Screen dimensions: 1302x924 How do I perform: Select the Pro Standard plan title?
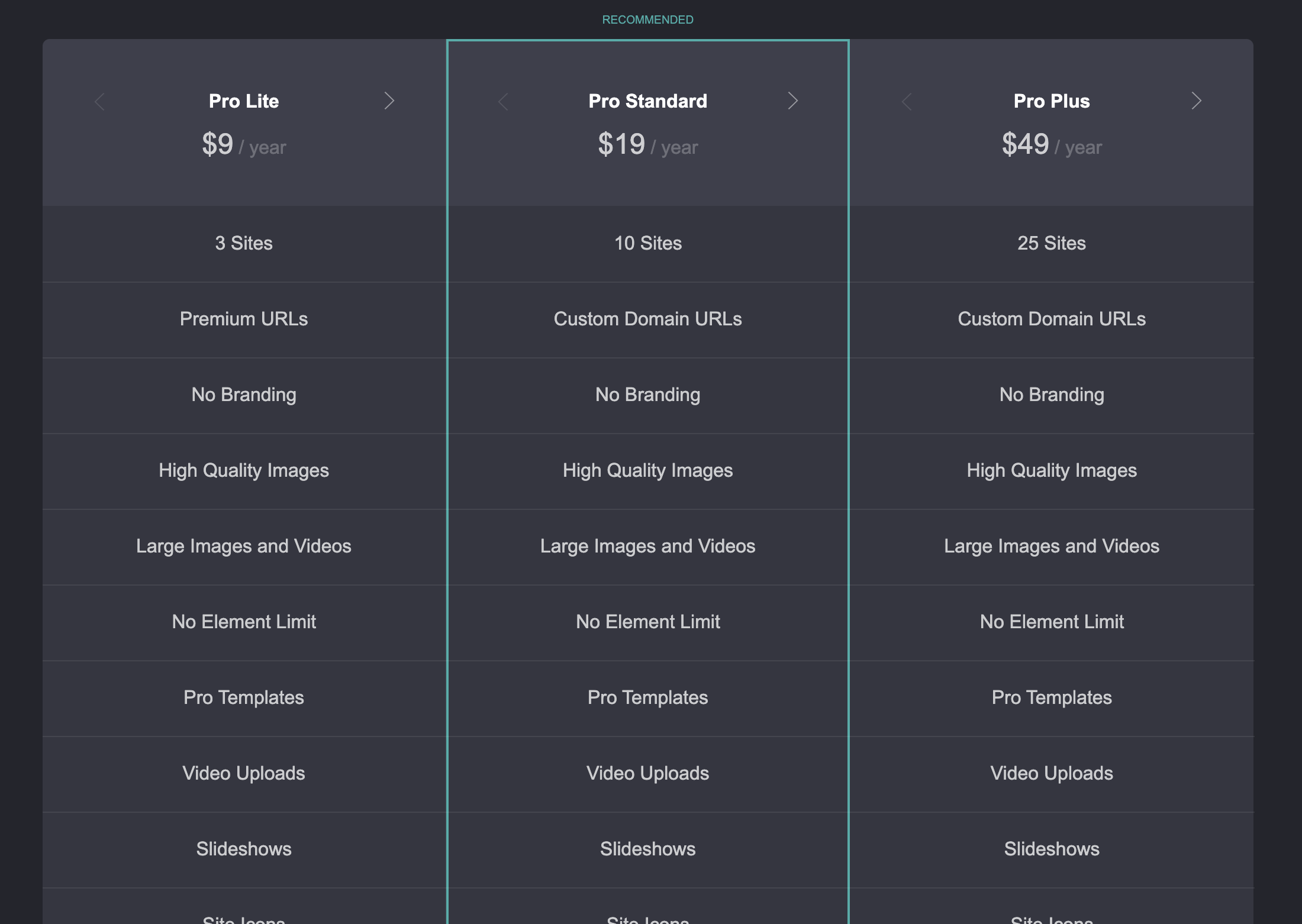click(647, 101)
